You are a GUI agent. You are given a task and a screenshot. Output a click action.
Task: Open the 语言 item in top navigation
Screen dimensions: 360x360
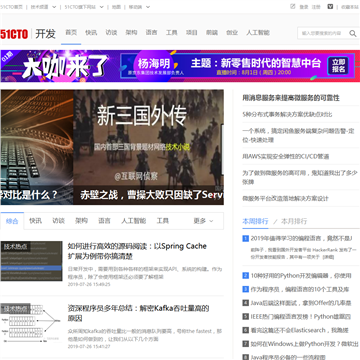pyautogui.click(x=151, y=33)
